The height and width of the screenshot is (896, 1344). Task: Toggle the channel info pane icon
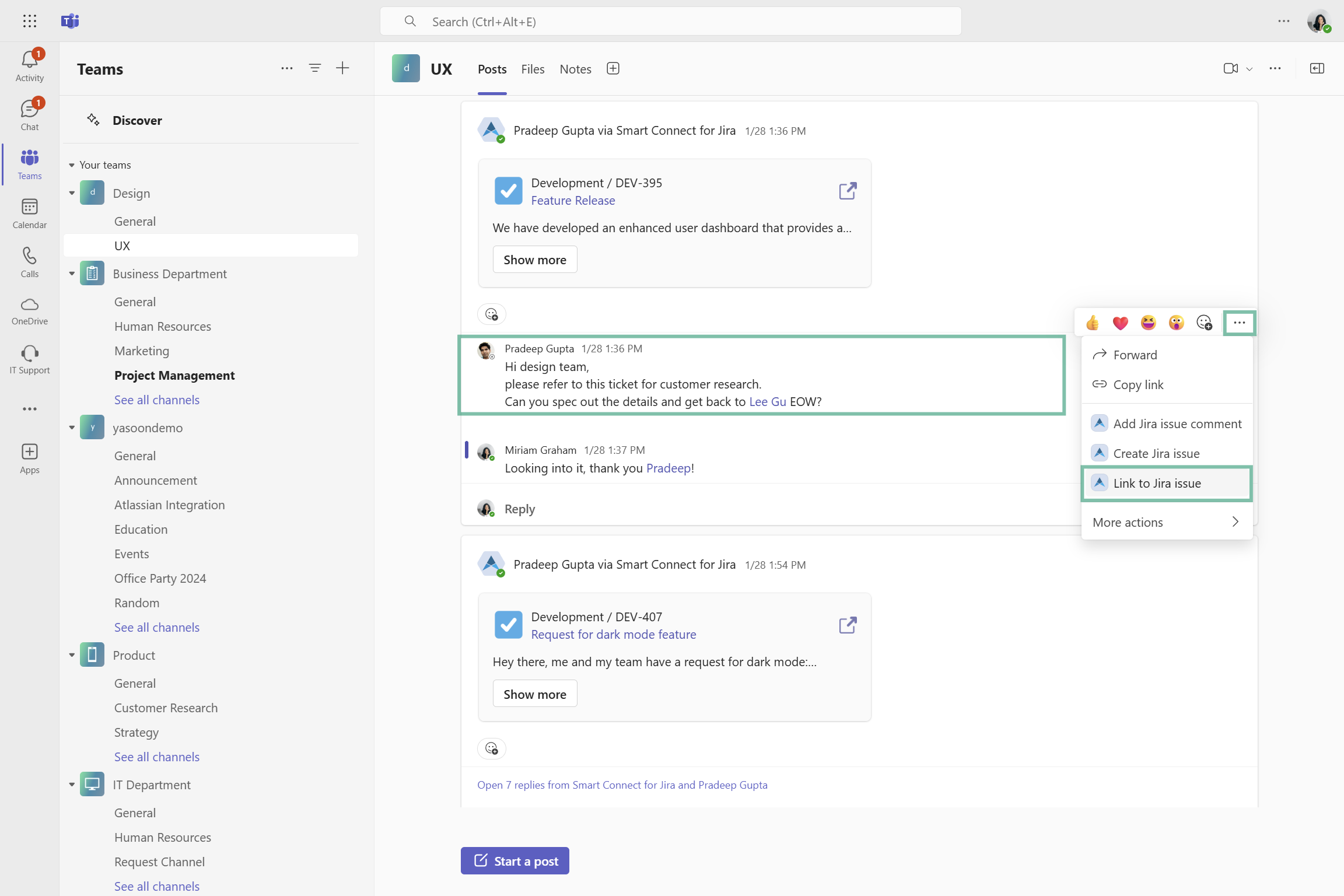click(1317, 68)
